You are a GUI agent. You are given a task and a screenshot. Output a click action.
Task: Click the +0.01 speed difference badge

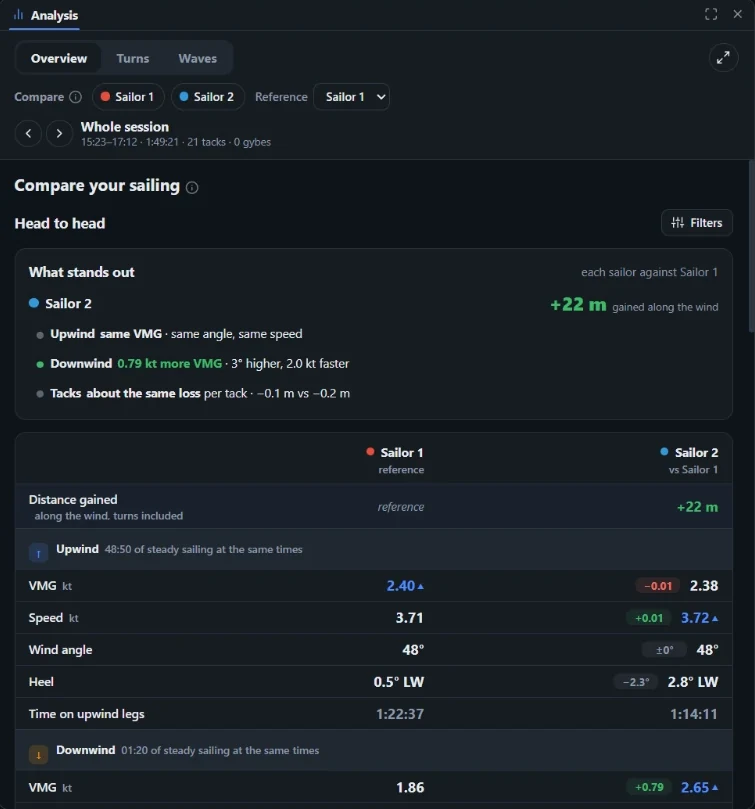pyautogui.click(x=649, y=618)
